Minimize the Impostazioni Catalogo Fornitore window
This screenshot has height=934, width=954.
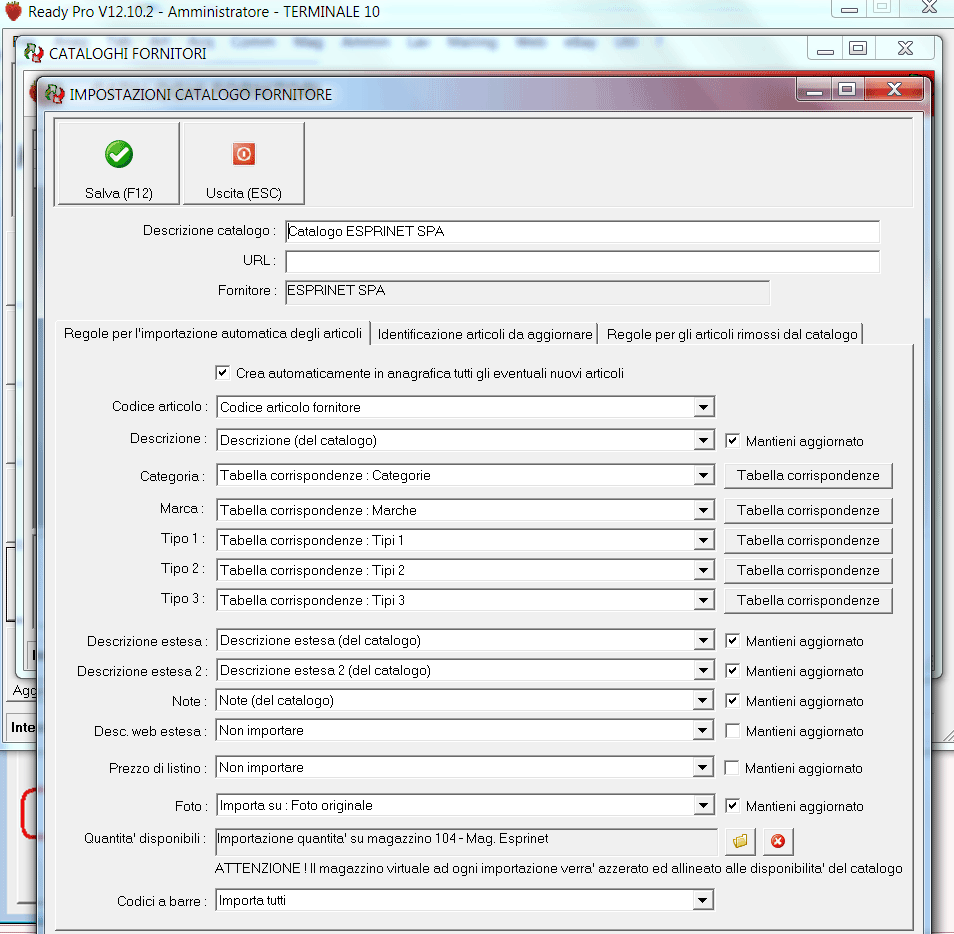[814, 89]
